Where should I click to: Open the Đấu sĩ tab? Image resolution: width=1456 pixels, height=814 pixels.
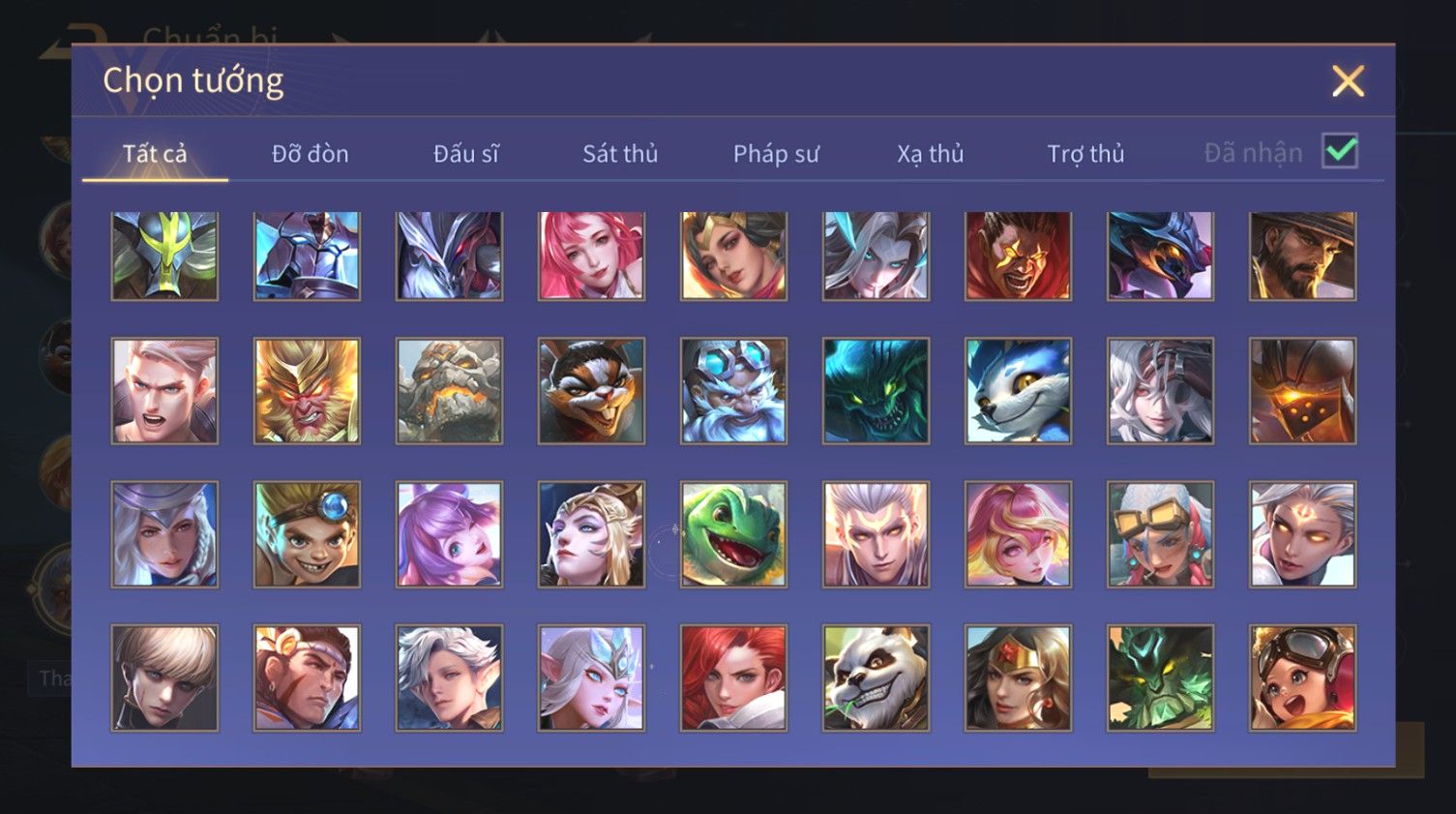[x=465, y=154]
